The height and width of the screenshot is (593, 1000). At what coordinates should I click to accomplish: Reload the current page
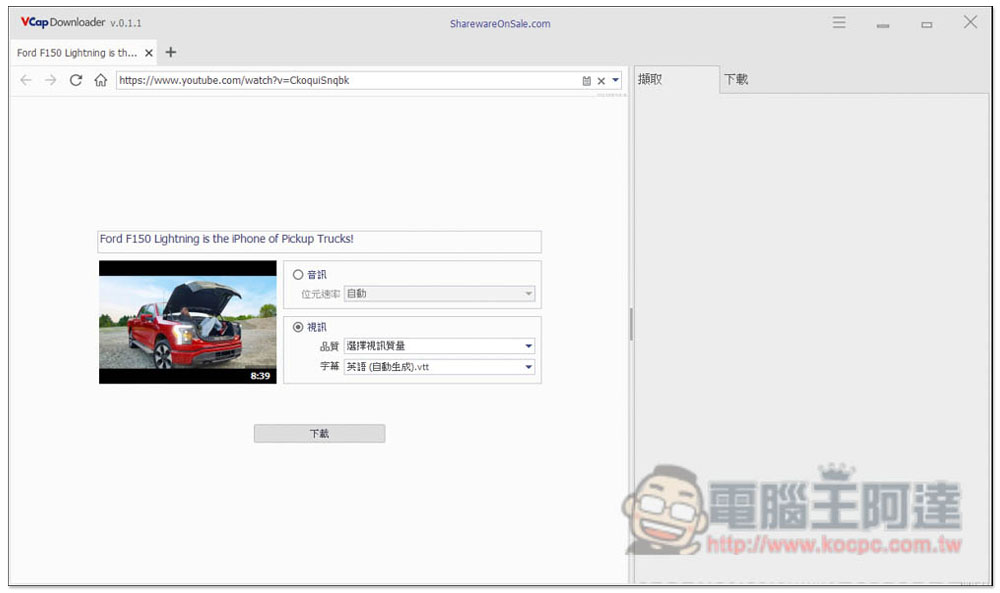pyautogui.click(x=76, y=80)
